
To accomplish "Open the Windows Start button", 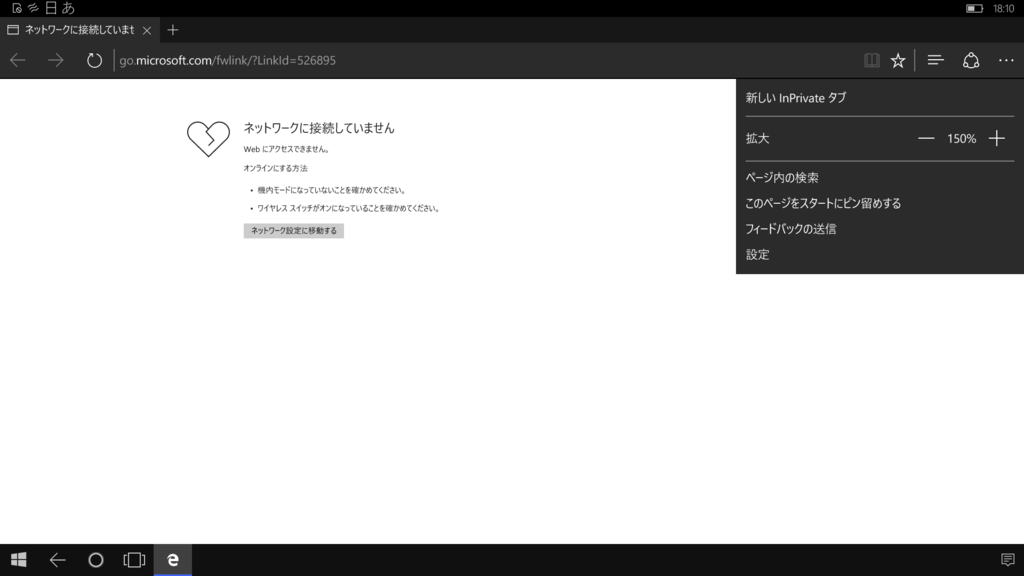I will click(x=18, y=560).
